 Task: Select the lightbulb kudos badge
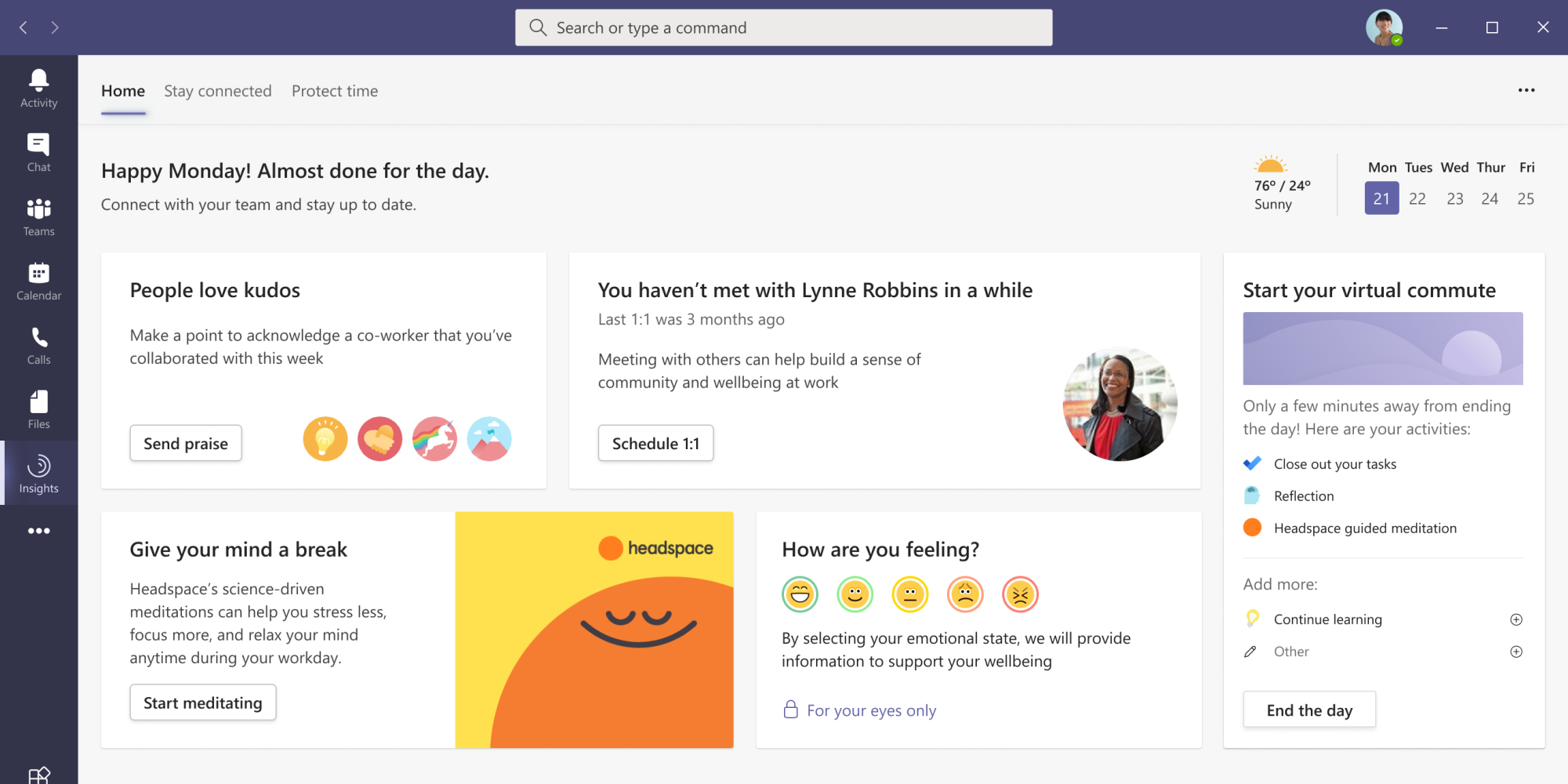point(325,438)
